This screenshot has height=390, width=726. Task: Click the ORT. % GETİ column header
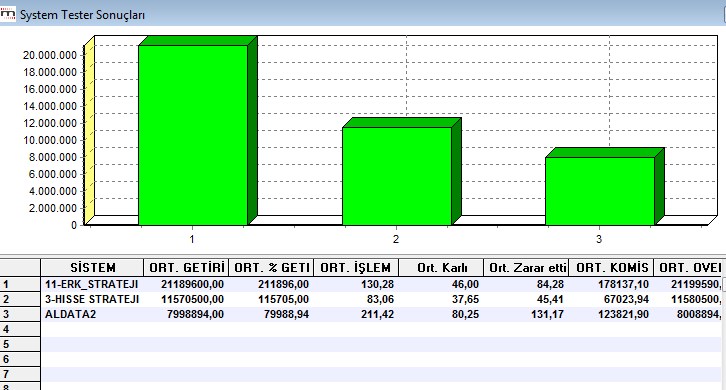pos(271,268)
